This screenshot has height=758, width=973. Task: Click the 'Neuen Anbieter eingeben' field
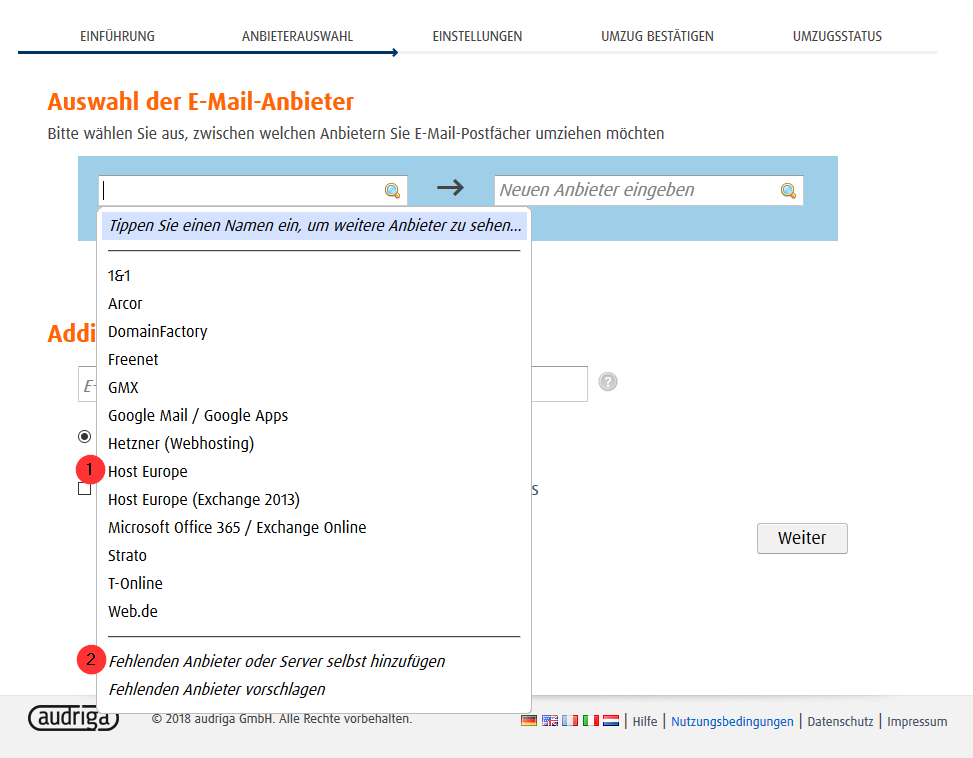coord(648,190)
